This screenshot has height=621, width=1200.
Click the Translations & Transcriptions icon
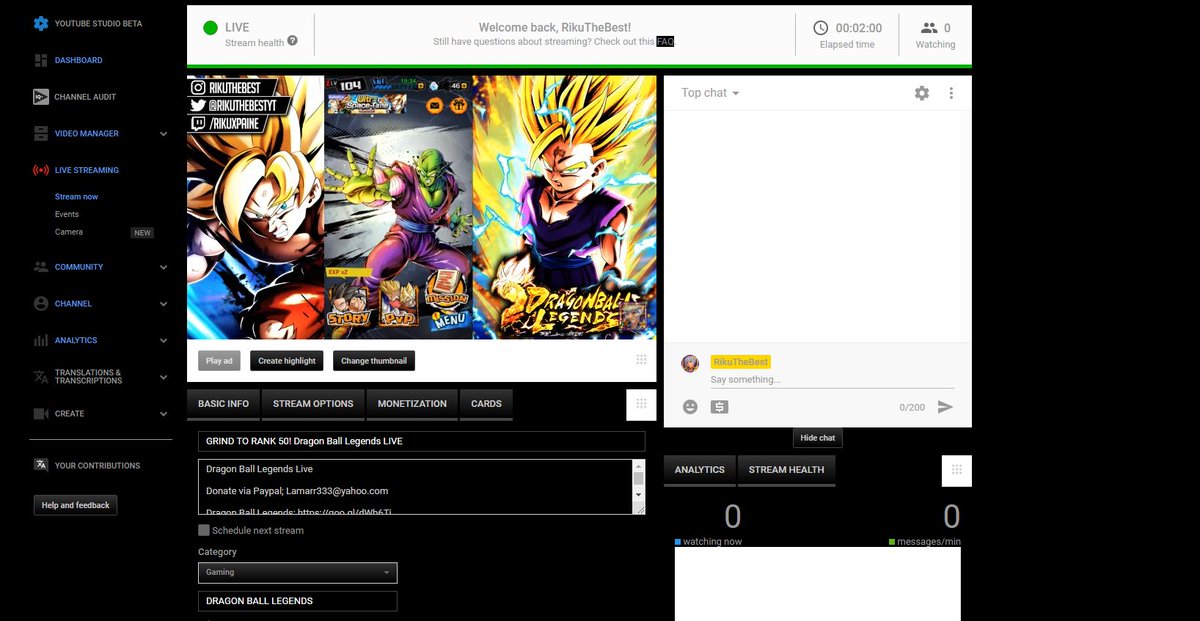coord(41,376)
